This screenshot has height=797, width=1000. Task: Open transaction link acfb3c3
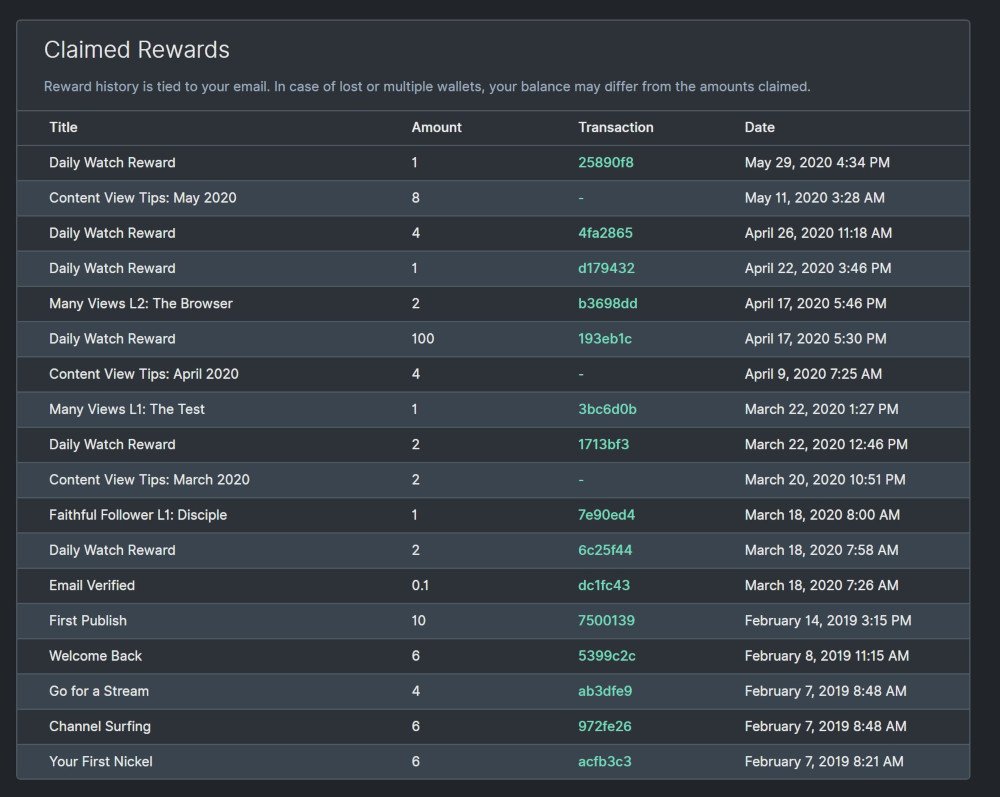(x=605, y=761)
